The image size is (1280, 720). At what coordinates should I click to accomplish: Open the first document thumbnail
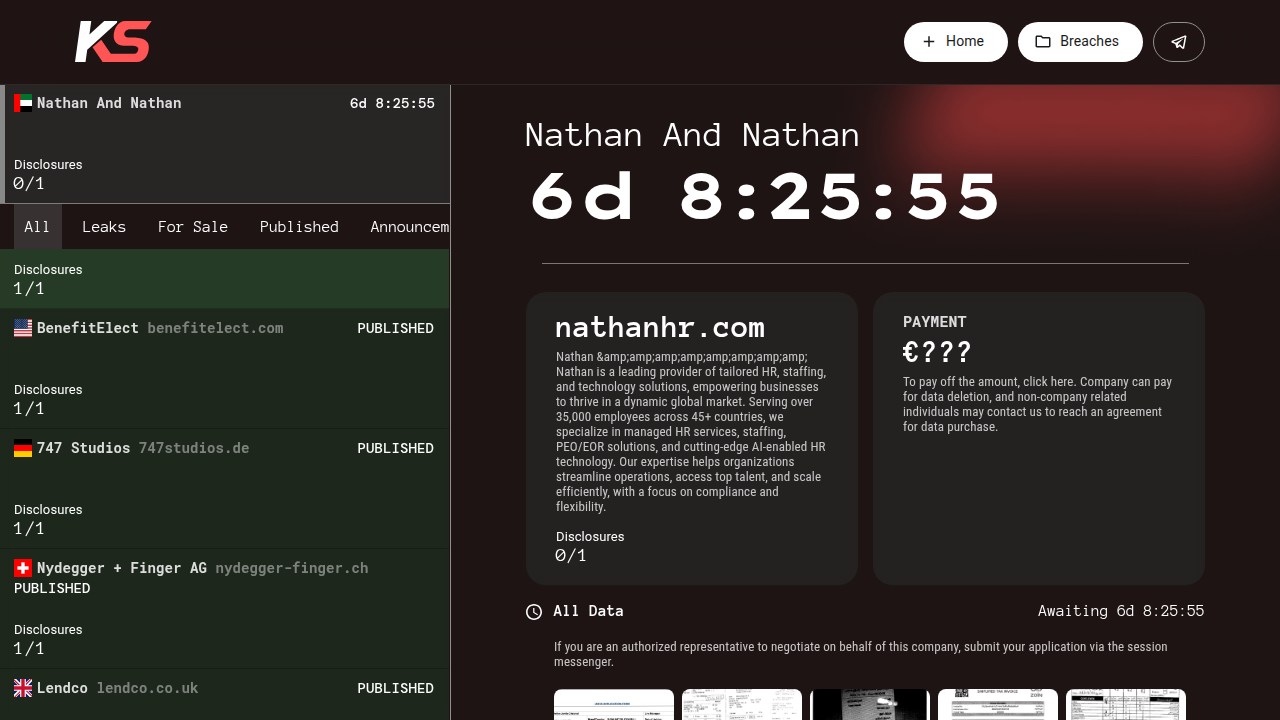[614, 704]
